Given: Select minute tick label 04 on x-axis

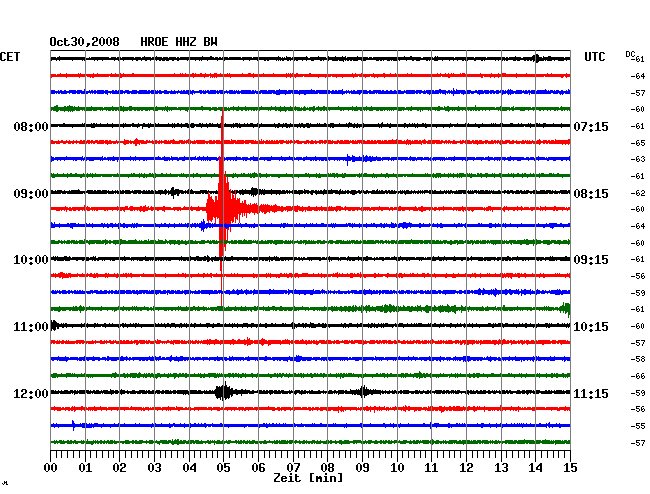Looking at the screenshot, I should click(189, 467).
